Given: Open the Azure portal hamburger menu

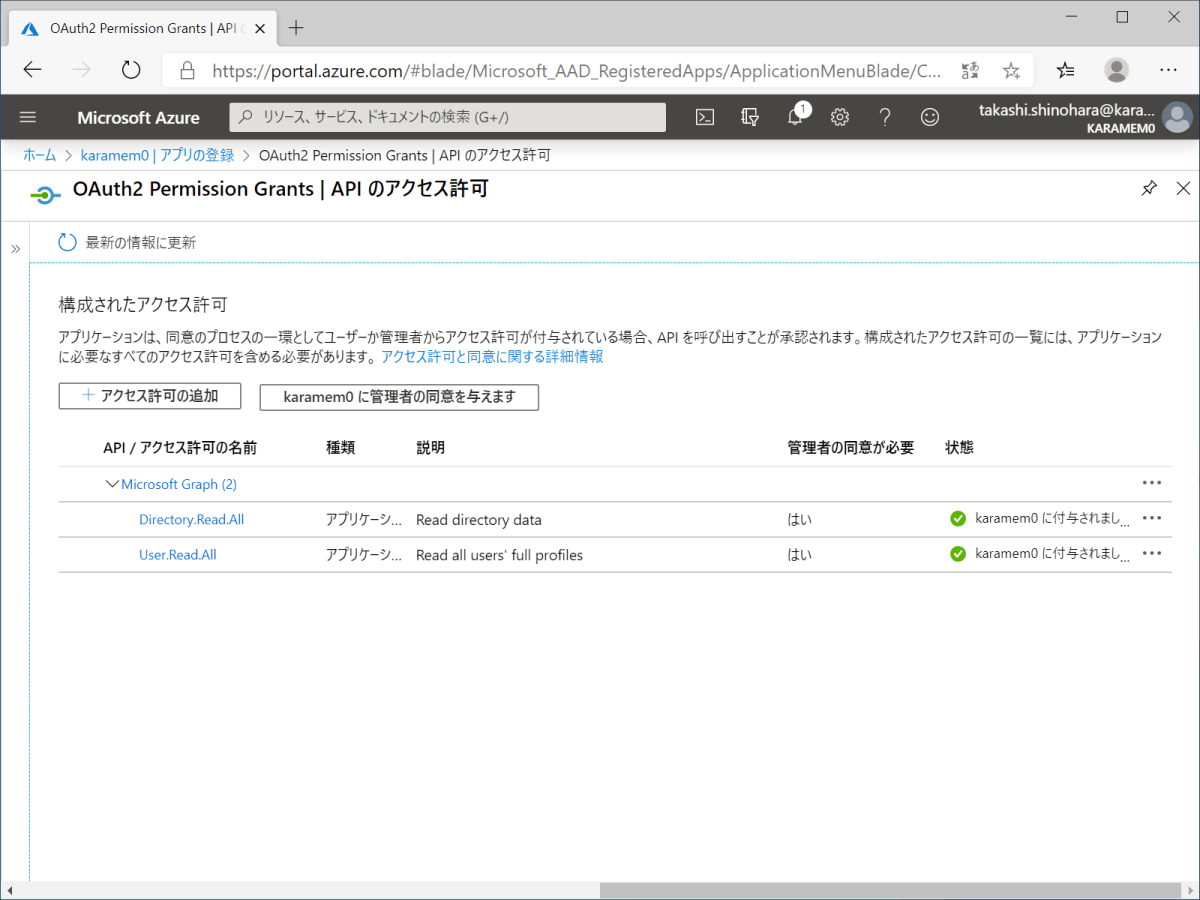Looking at the screenshot, I should tap(28, 117).
